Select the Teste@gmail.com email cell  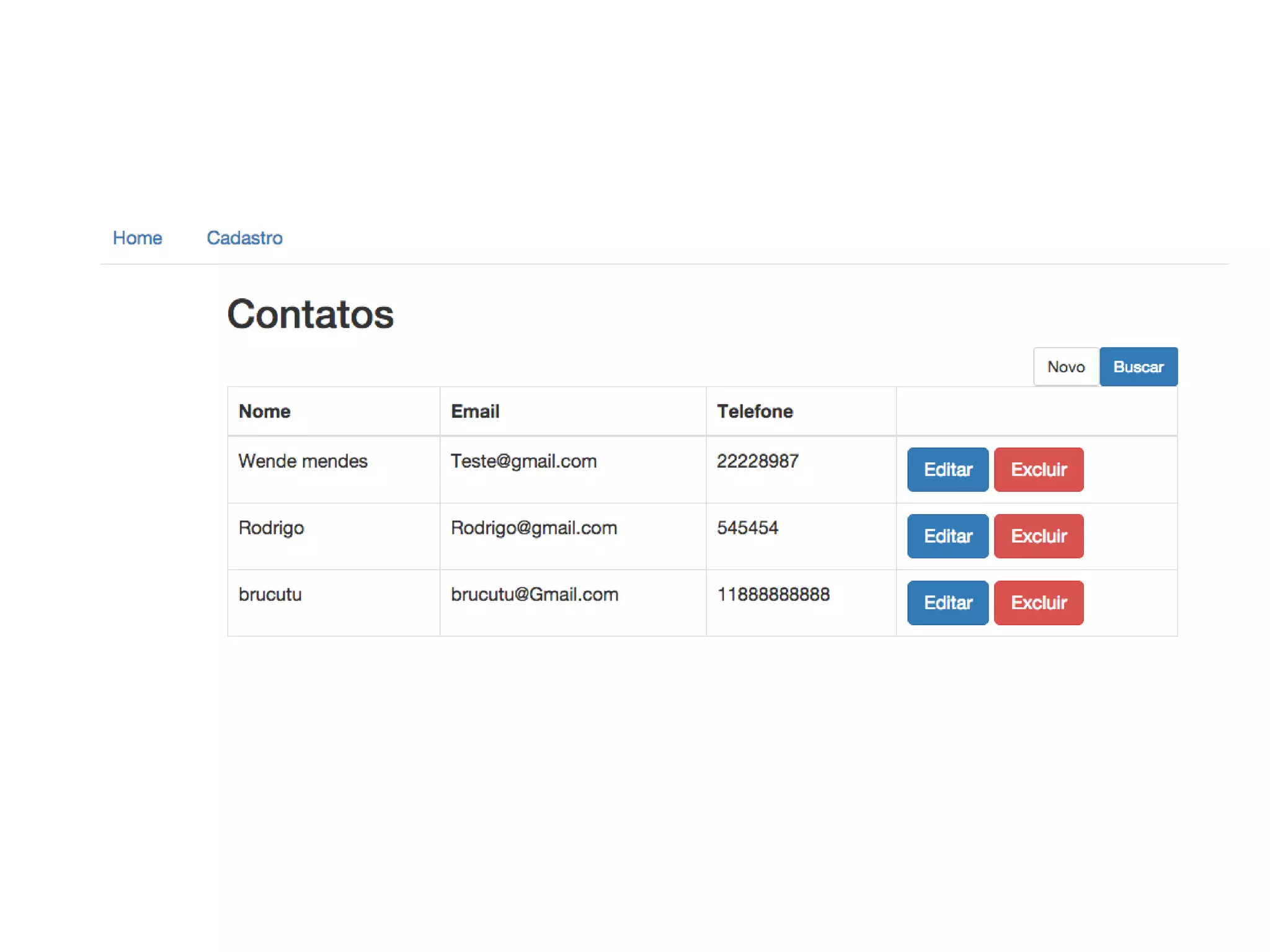pos(523,461)
